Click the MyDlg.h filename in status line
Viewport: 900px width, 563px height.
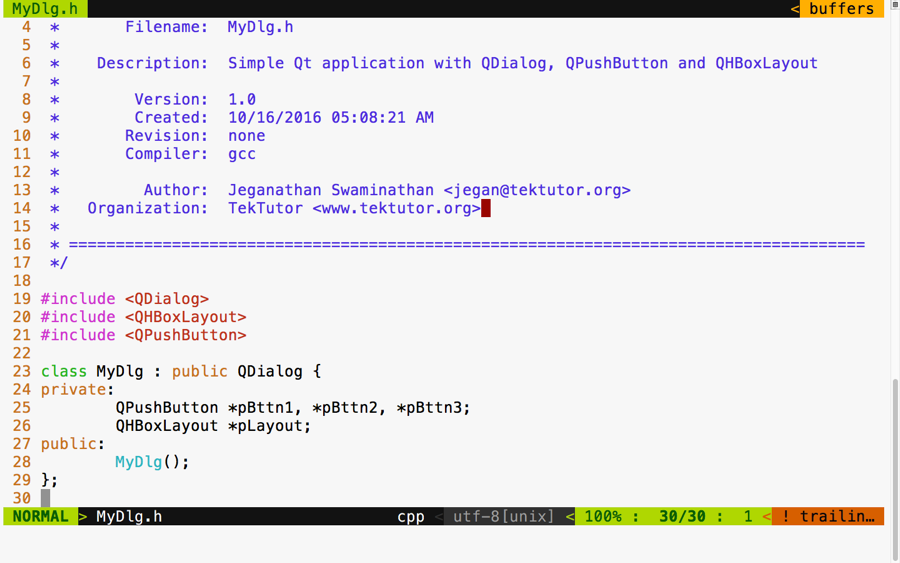coord(129,516)
